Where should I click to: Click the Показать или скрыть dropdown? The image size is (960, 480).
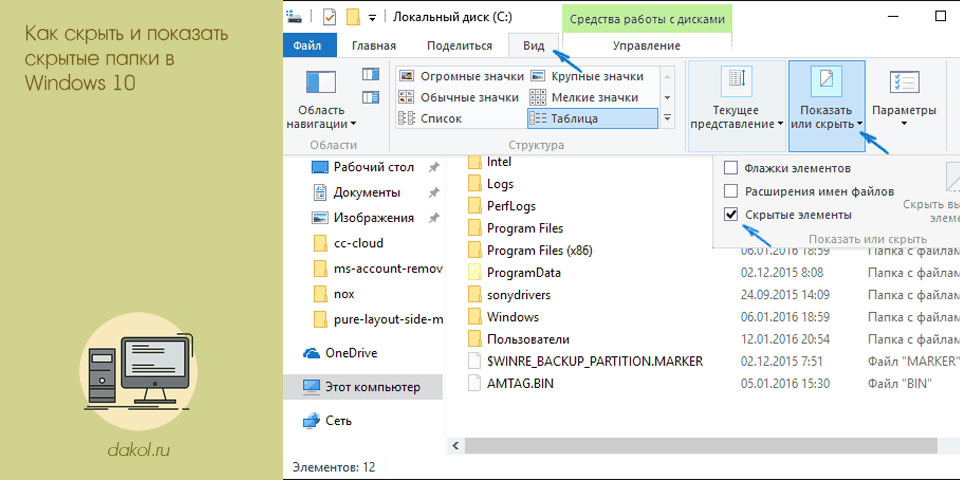click(x=827, y=105)
